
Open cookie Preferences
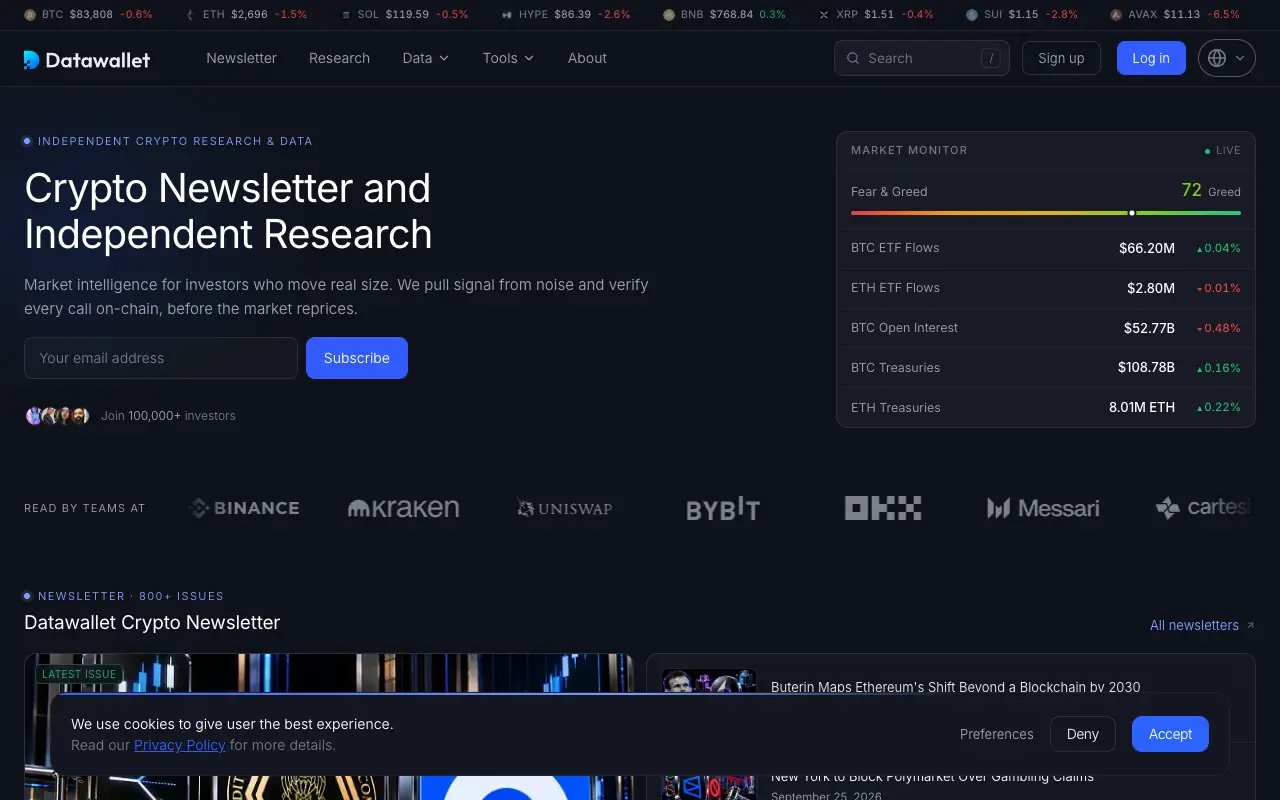(x=996, y=734)
